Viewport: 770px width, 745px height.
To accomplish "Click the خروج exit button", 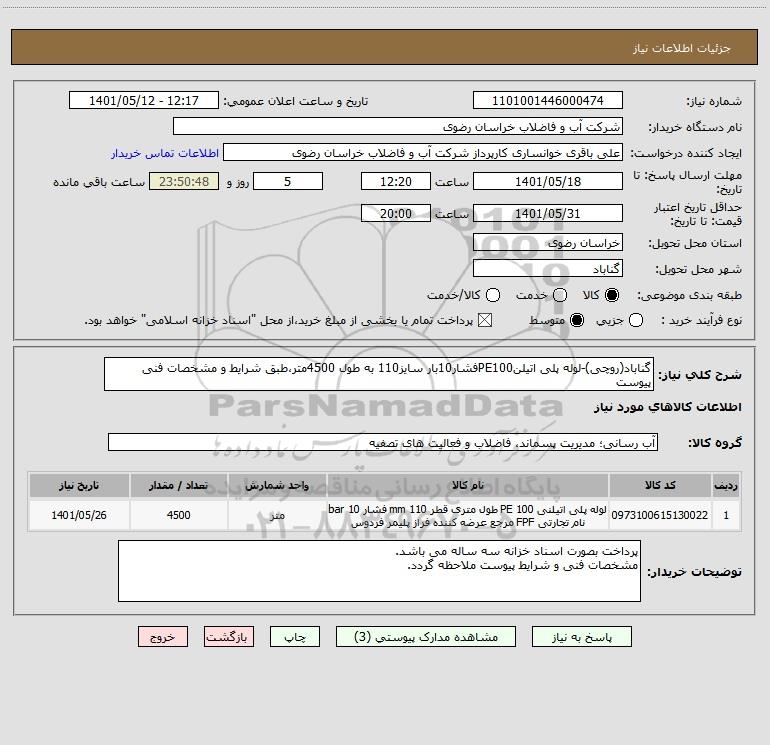I will click(163, 636).
